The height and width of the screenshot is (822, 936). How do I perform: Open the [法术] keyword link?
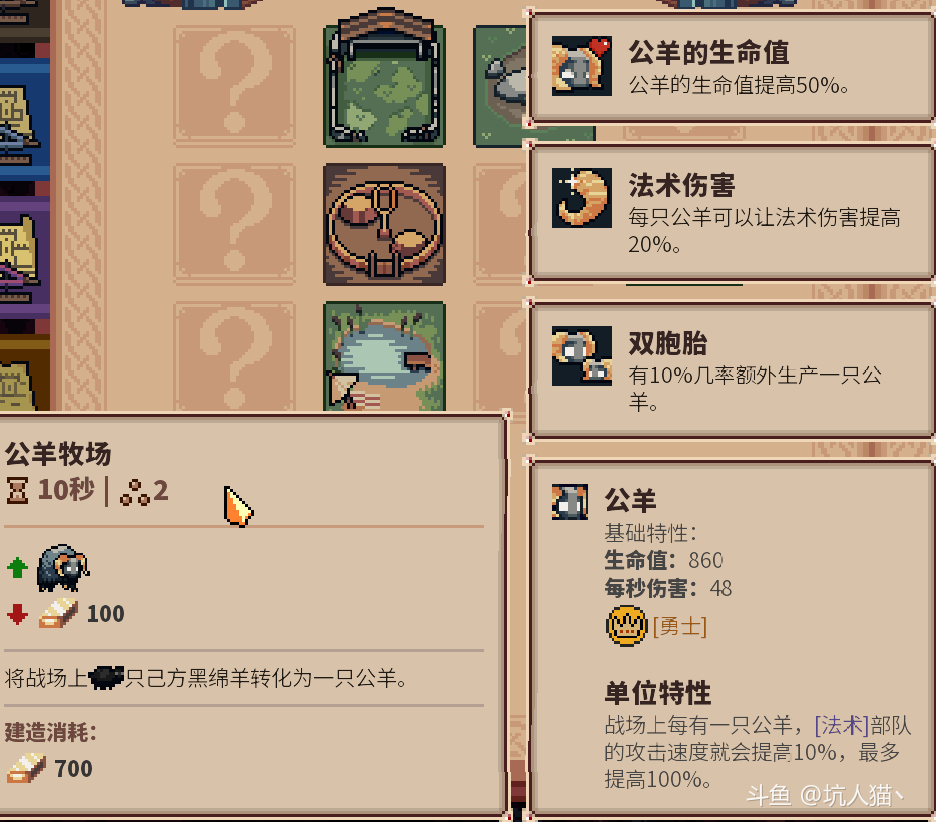click(842, 726)
